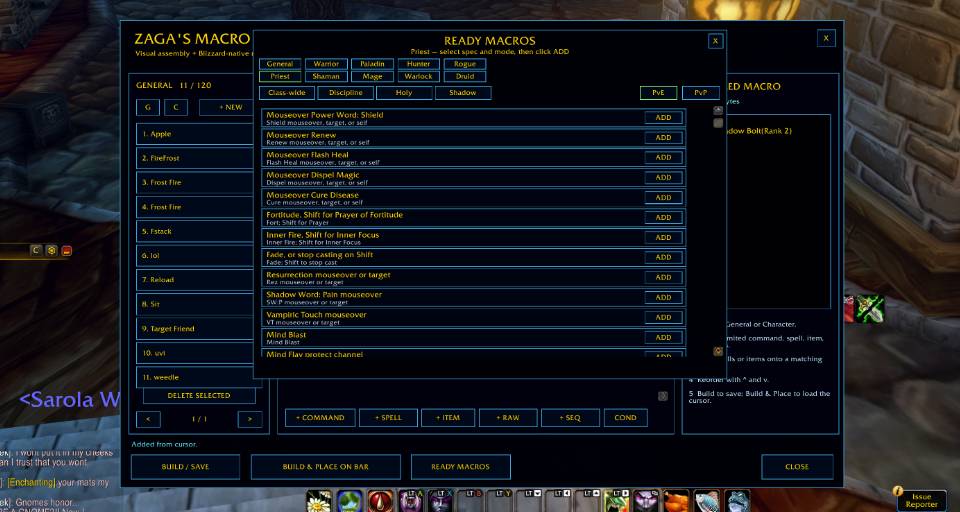The height and width of the screenshot is (512, 960).
Task: Add the Mouseover Renew macro
Action: click(664, 138)
